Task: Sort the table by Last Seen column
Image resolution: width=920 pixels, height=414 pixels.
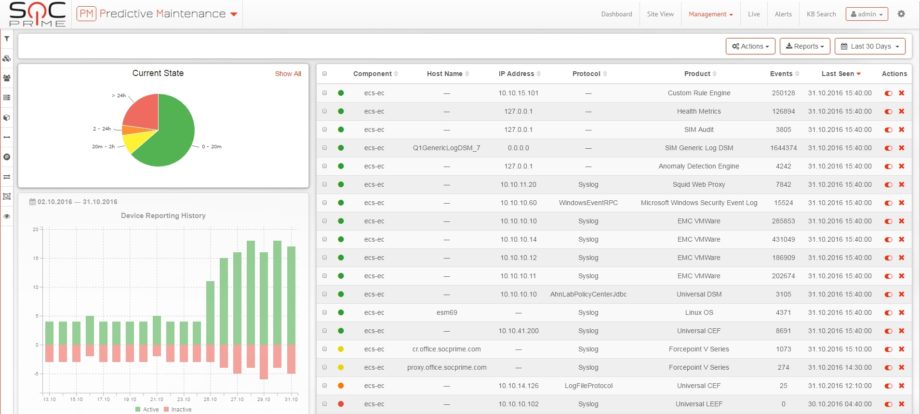Action: click(841, 74)
